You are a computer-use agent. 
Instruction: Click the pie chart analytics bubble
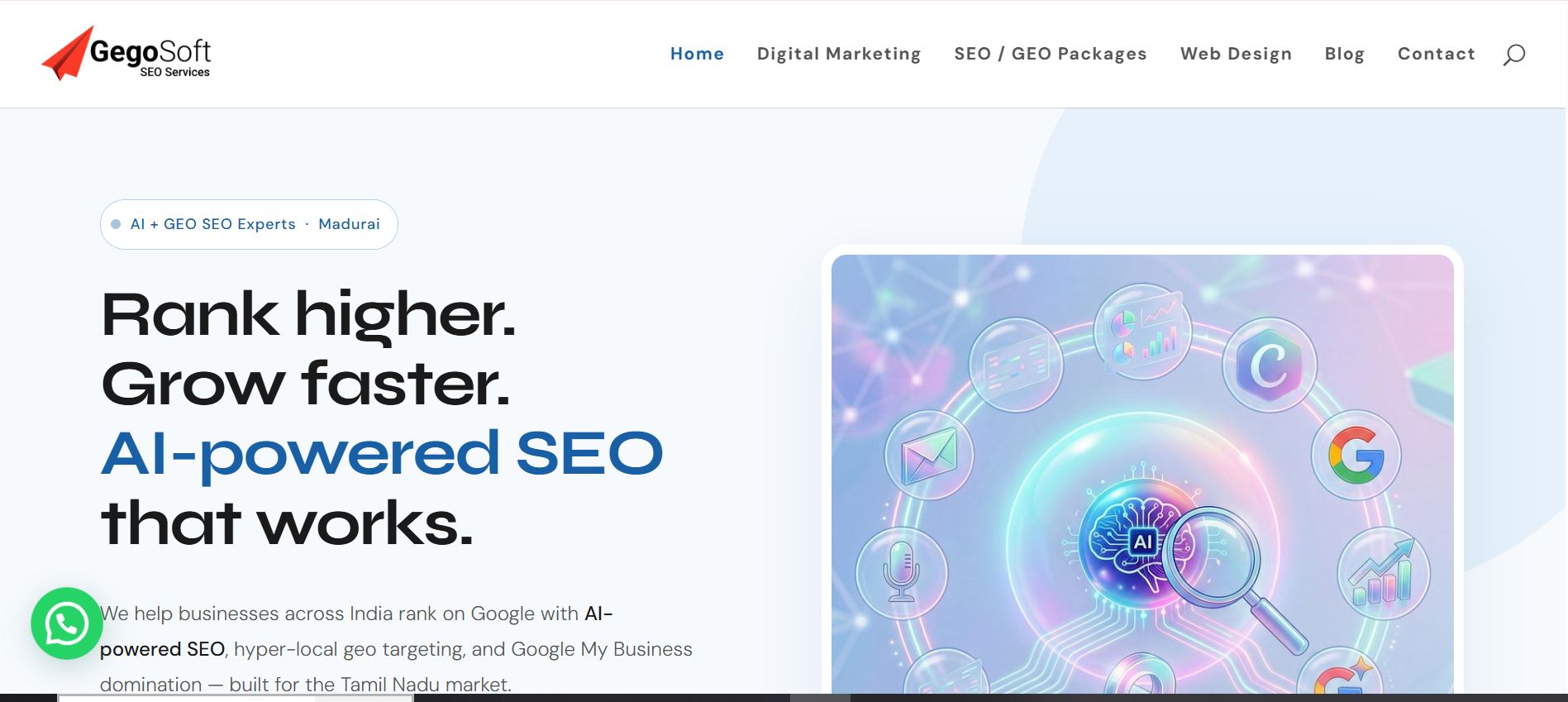coord(1143,331)
